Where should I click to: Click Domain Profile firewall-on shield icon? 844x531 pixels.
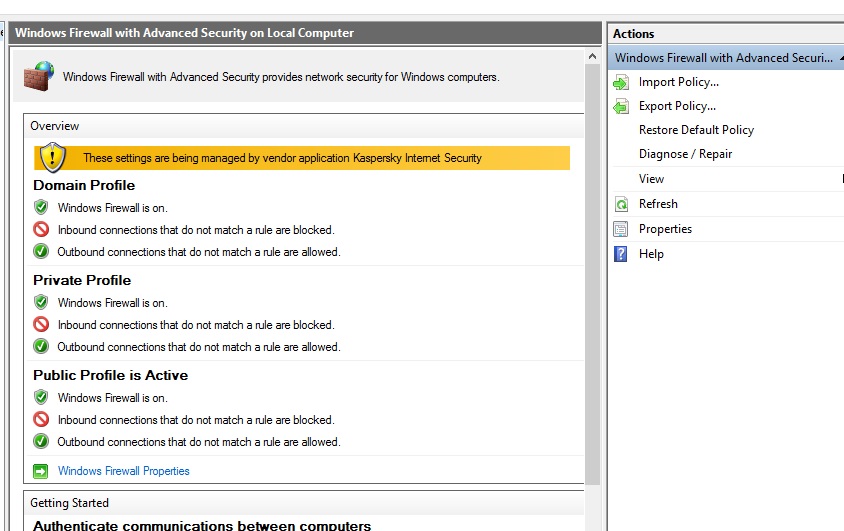(x=41, y=207)
